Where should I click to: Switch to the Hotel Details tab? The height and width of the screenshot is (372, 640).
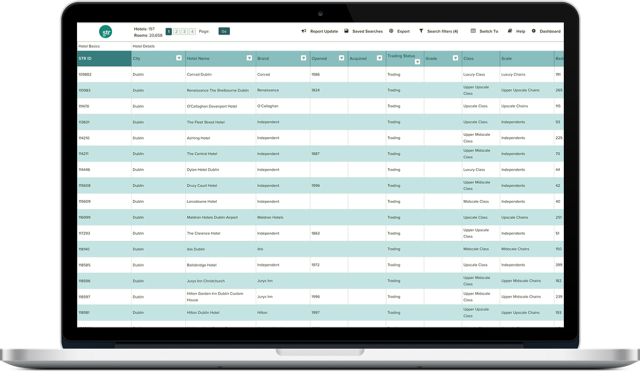point(144,46)
